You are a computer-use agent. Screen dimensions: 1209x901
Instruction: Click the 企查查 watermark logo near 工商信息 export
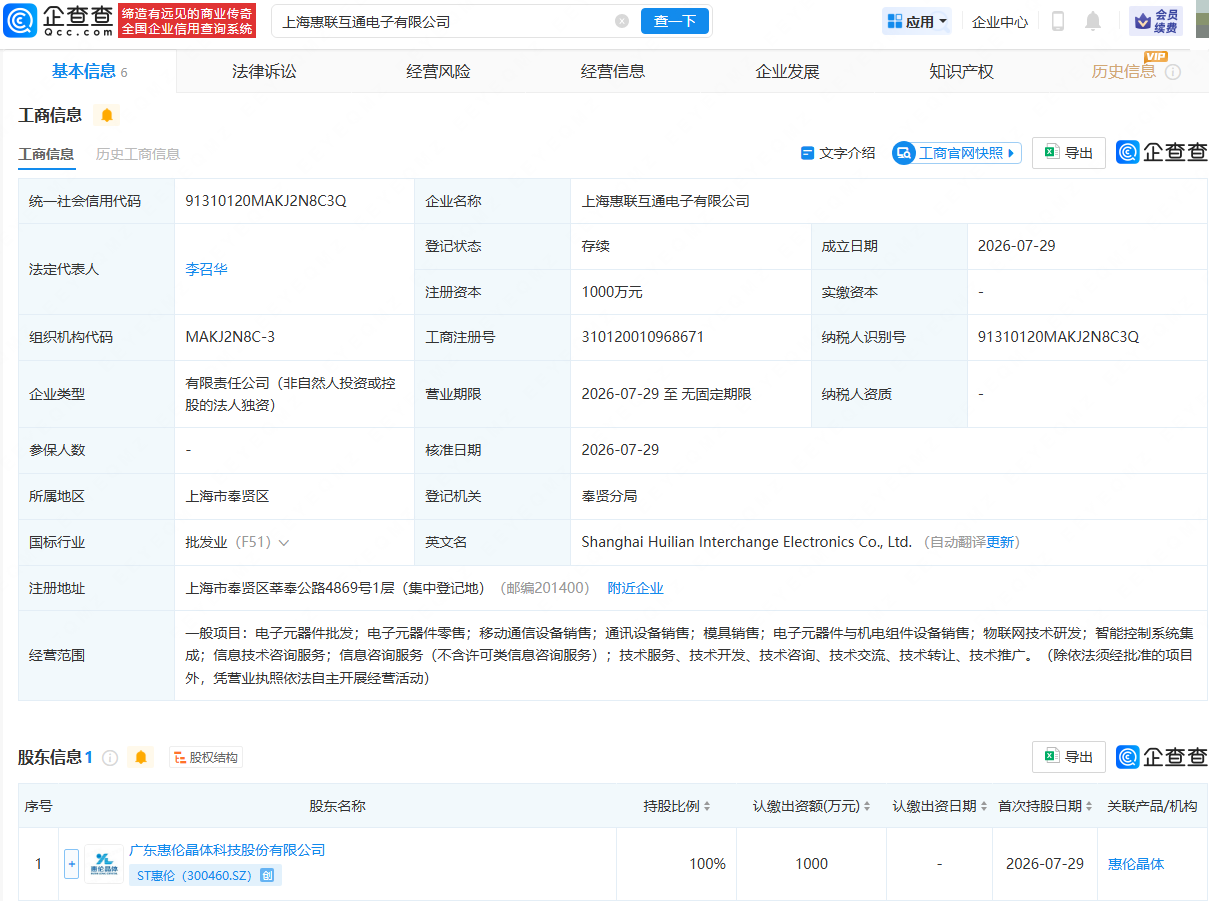tap(1162, 152)
